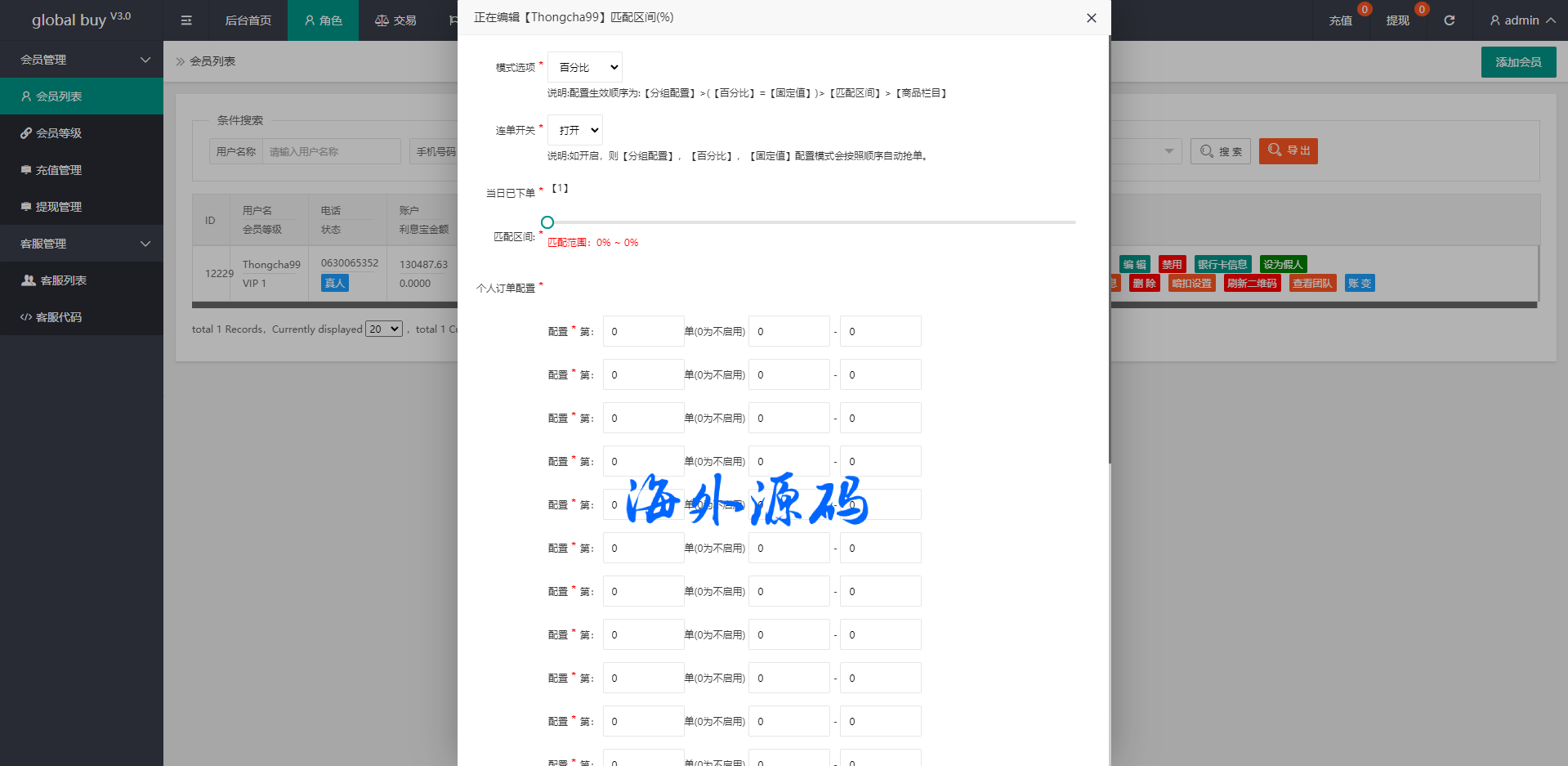Open 充值管理 in the sidebar

58,170
